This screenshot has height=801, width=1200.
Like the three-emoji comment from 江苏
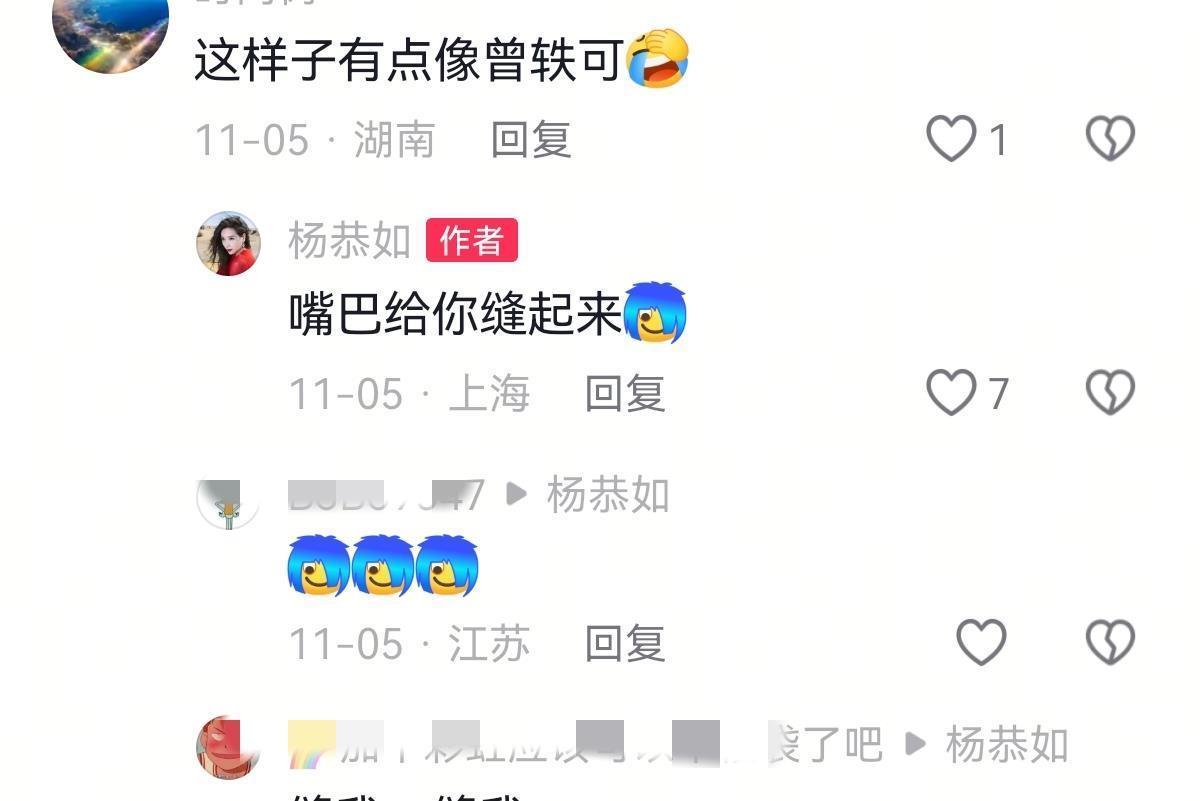click(x=981, y=643)
